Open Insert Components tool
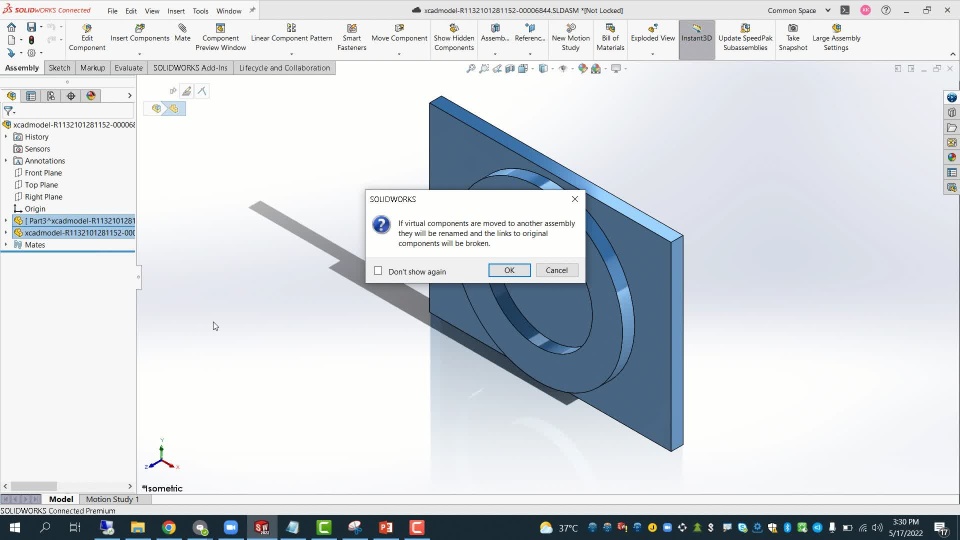This screenshot has width=960, height=540. [140, 33]
